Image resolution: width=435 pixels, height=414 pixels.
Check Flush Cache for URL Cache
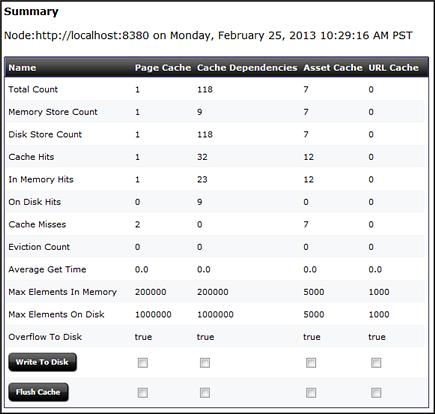376,393
